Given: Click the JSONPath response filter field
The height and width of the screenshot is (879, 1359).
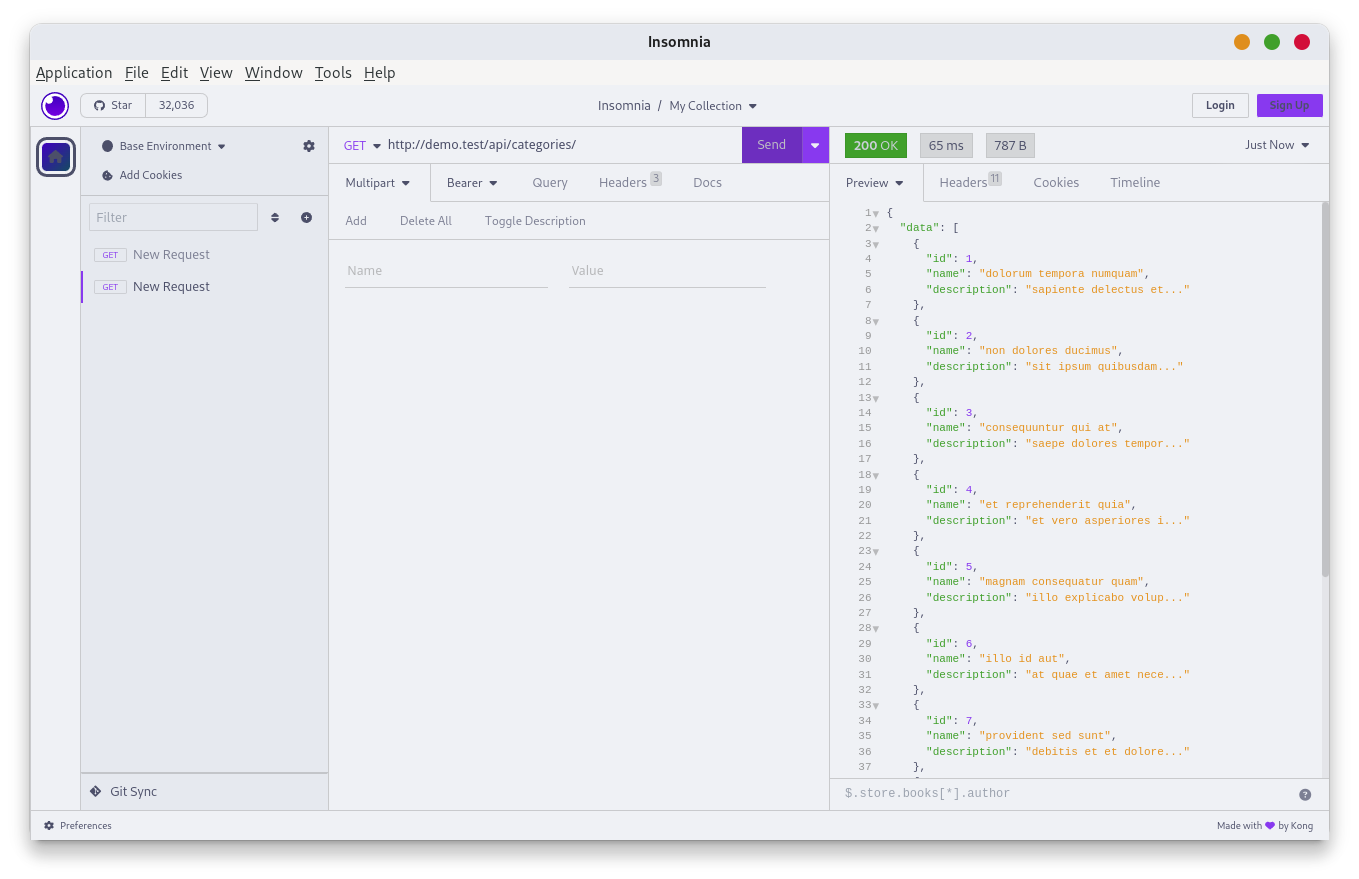Looking at the screenshot, I should click(1066, 794).
